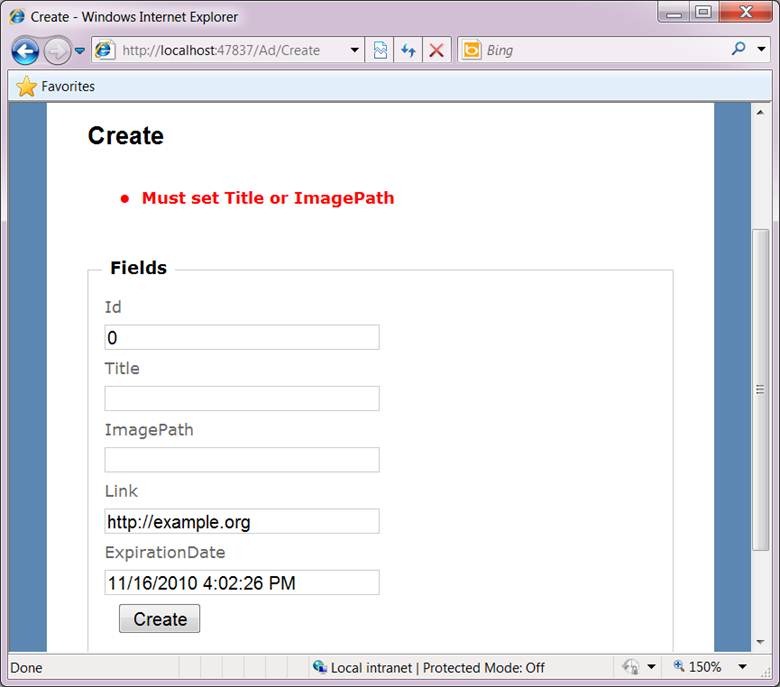Click the browser Forward button
Image resolution: width=780 pixels, height=687 pixels.
click(57, 51)
